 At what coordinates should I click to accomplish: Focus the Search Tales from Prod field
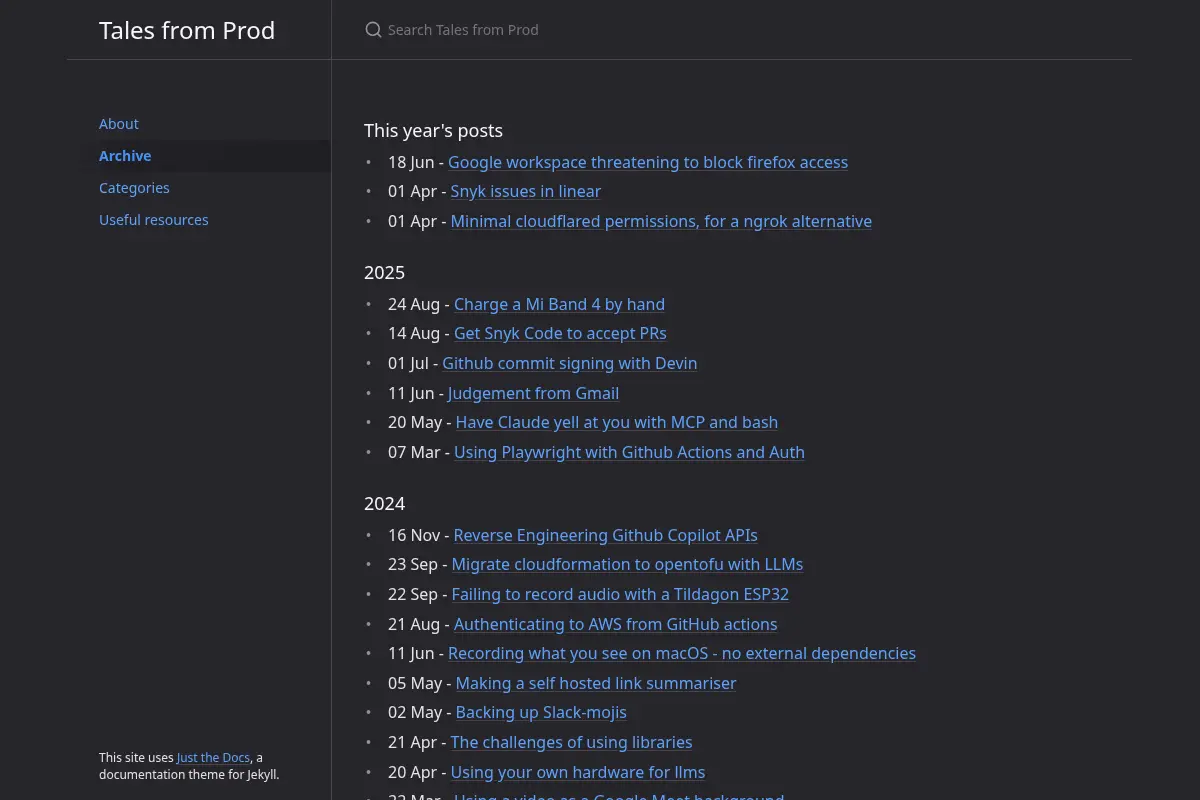click(x=732, y=30)
